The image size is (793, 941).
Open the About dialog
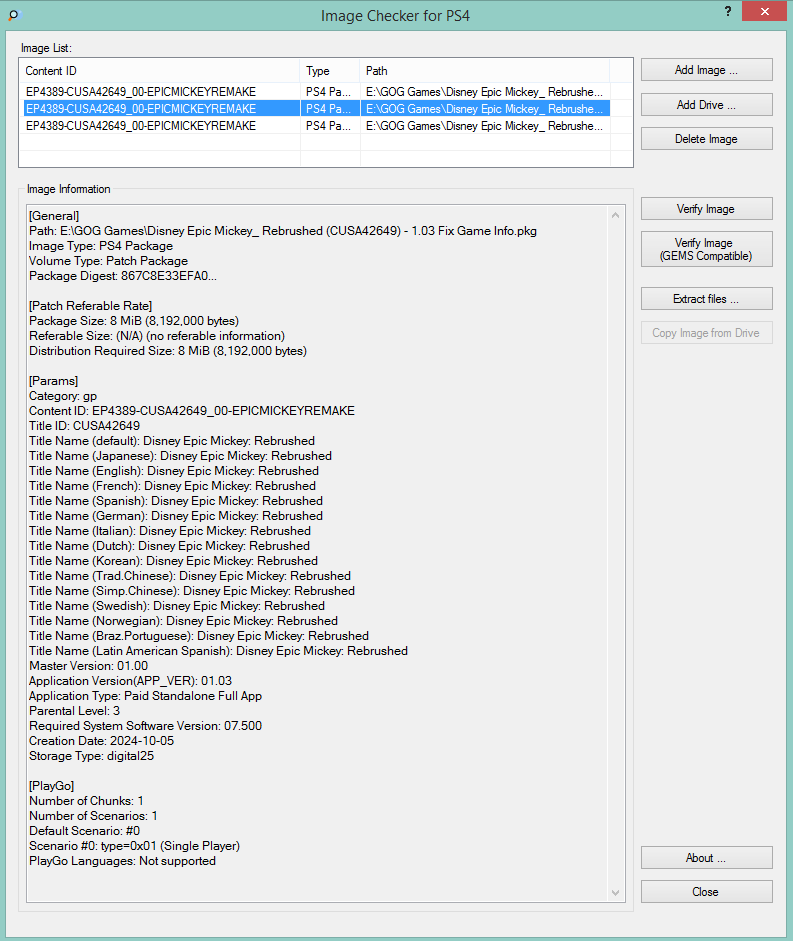(707, 858)
